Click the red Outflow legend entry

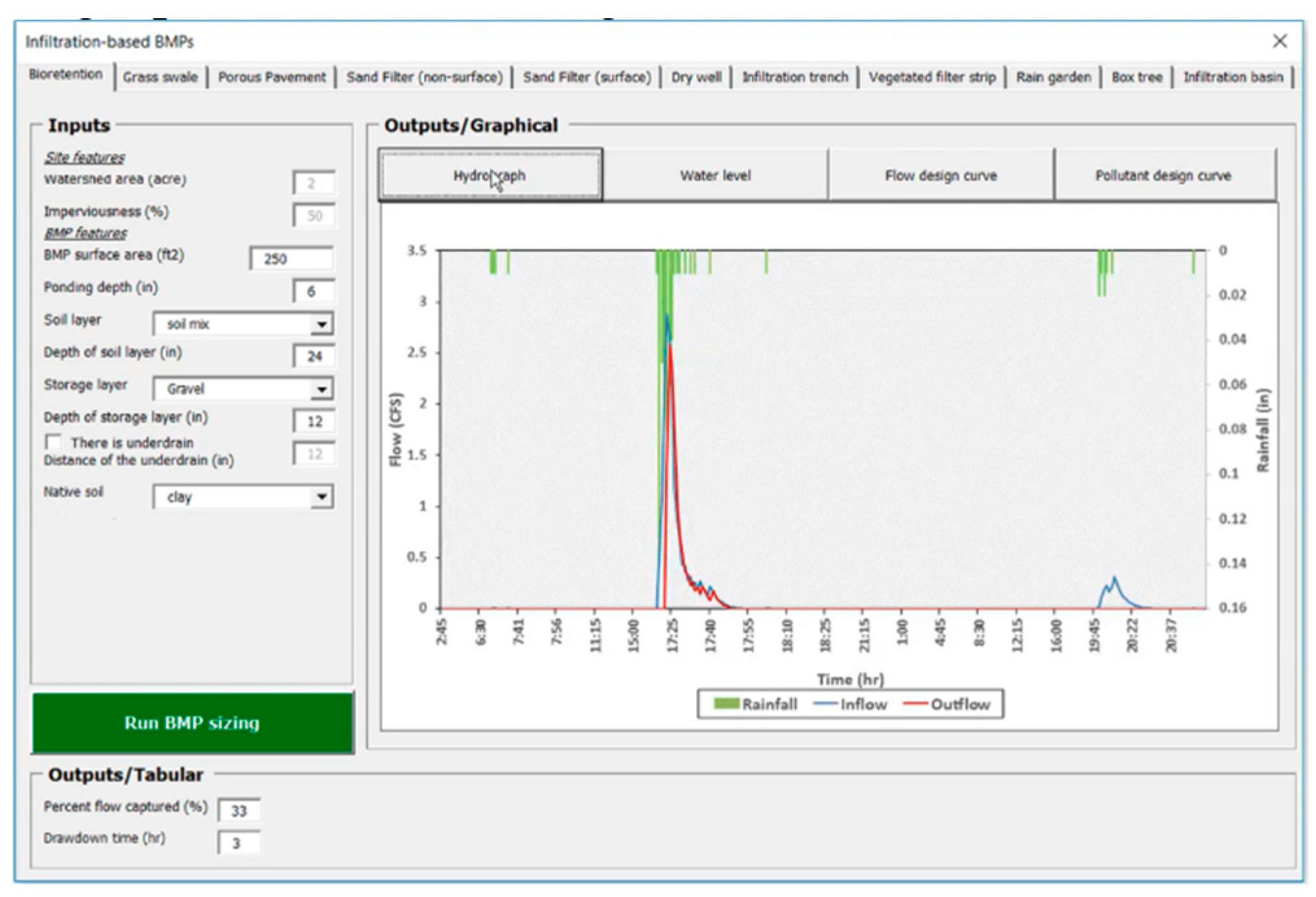pyautogui.click(x=946, y=704)
